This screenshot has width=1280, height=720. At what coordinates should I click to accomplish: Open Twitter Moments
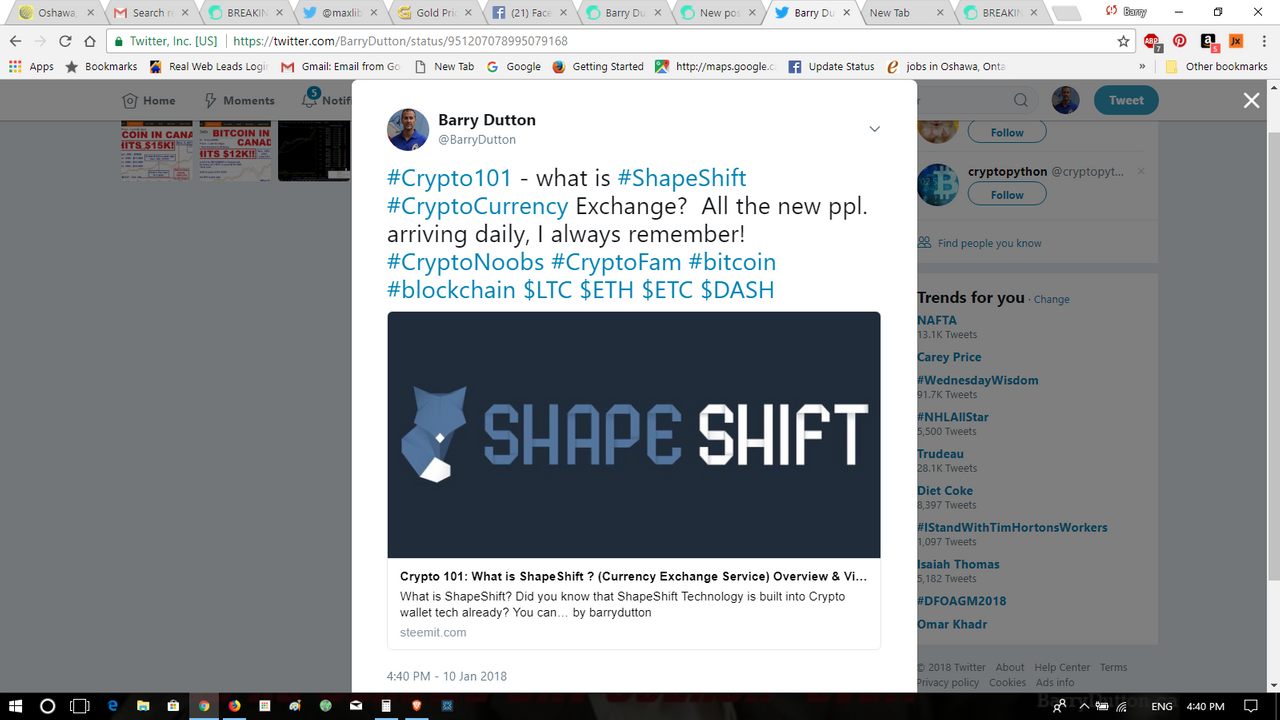[239, 100]
